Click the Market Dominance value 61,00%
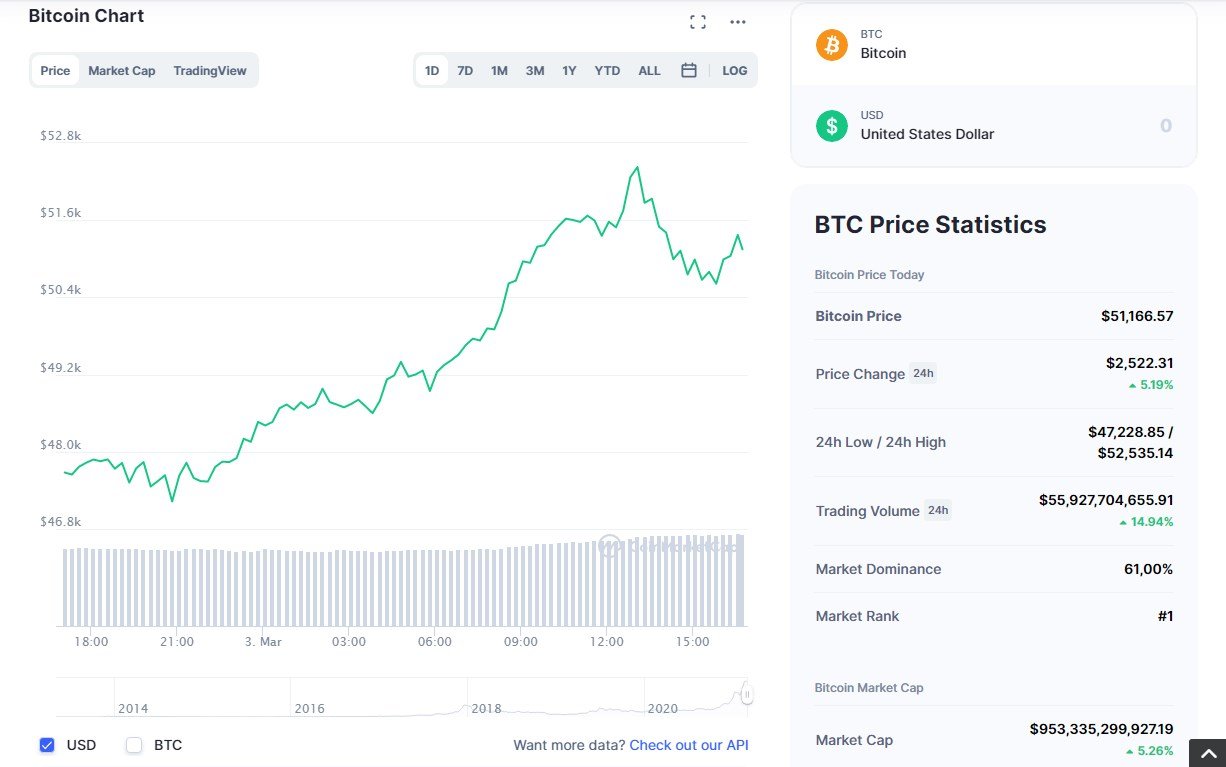 pyautogui.click(x=1149, y=569)
